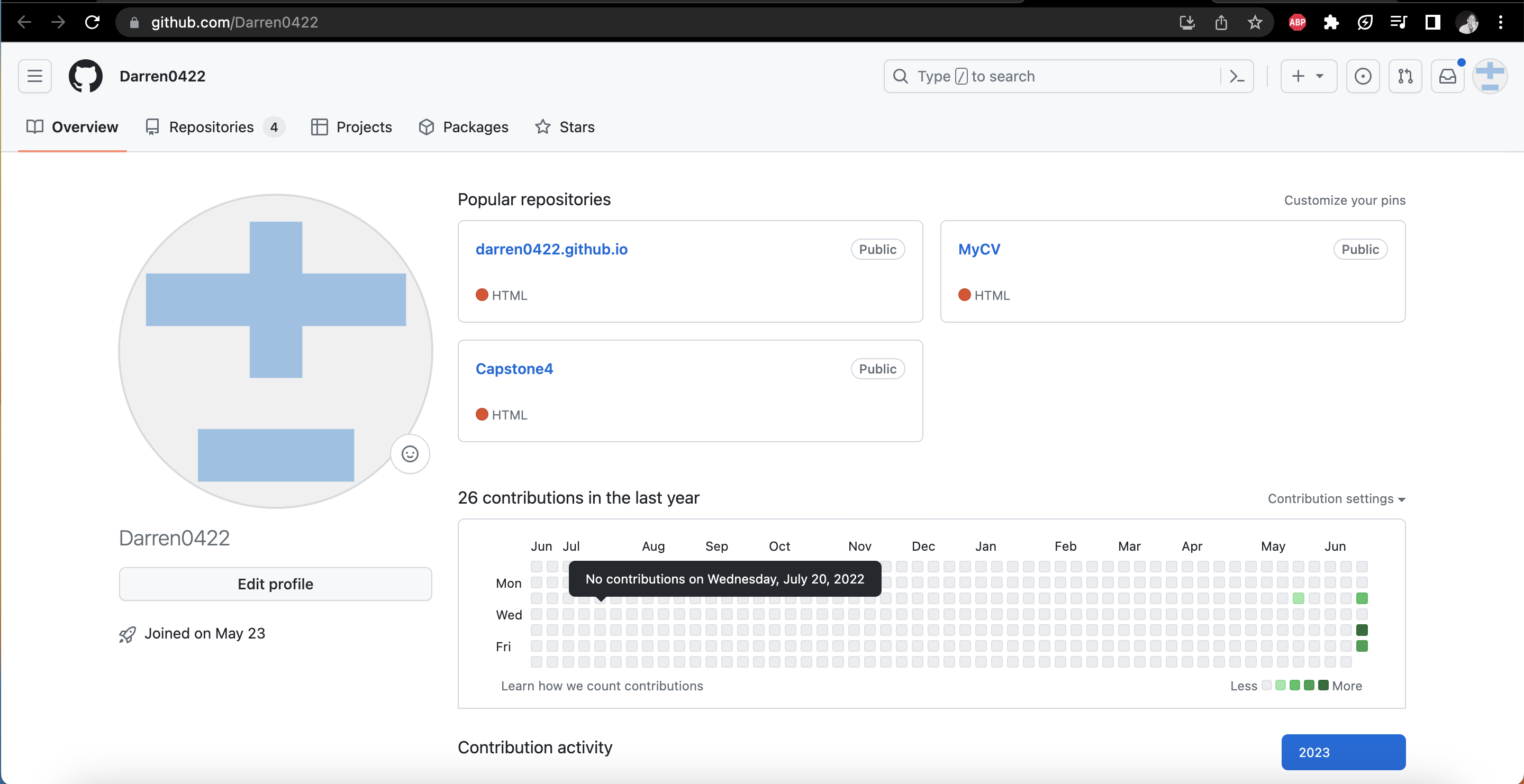This screenshot has width=1524, height=784.
Task: Open the command palette icon
Action: tap(1237, 76)
